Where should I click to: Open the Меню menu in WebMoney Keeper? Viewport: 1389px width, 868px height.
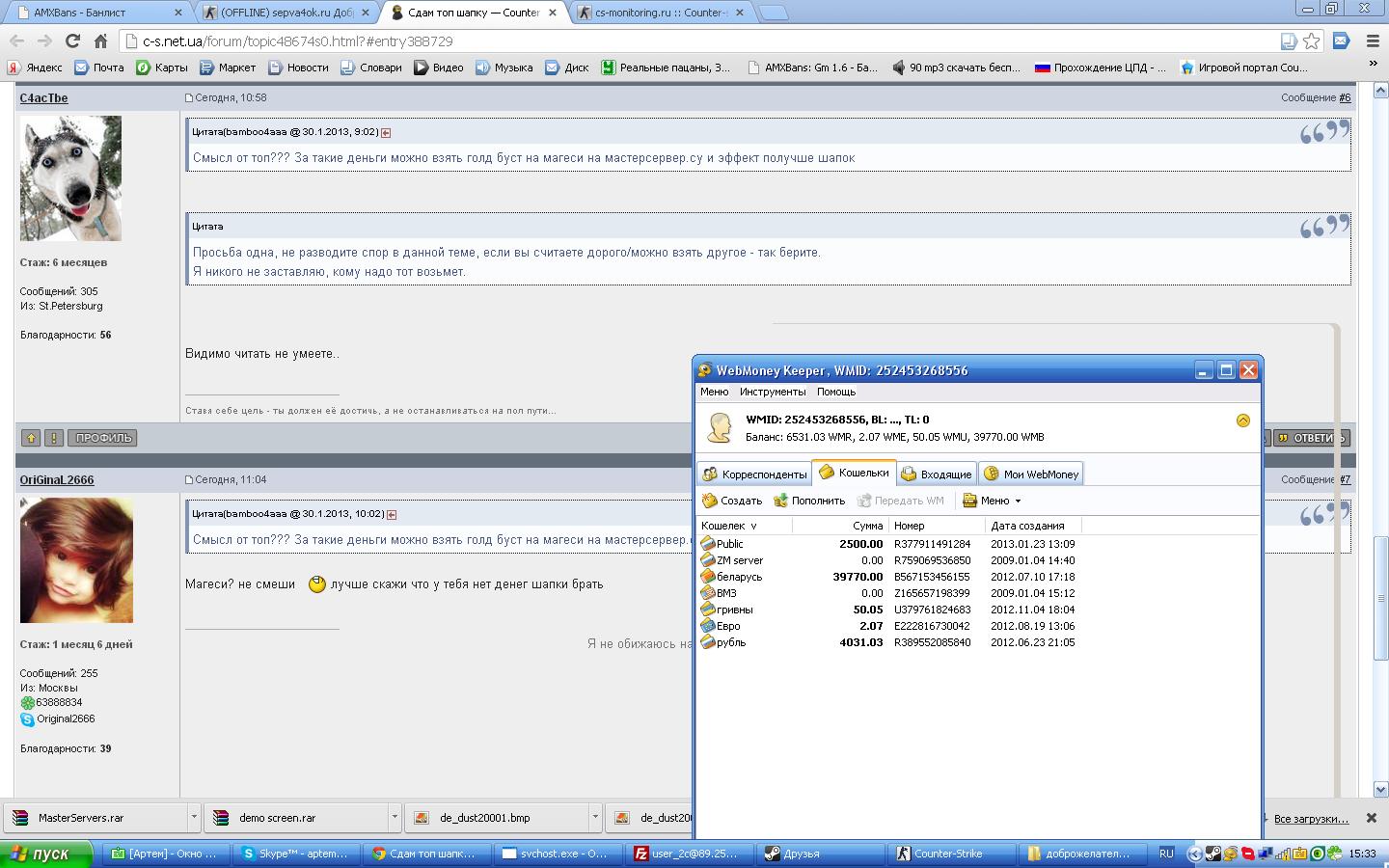point(714,392)
